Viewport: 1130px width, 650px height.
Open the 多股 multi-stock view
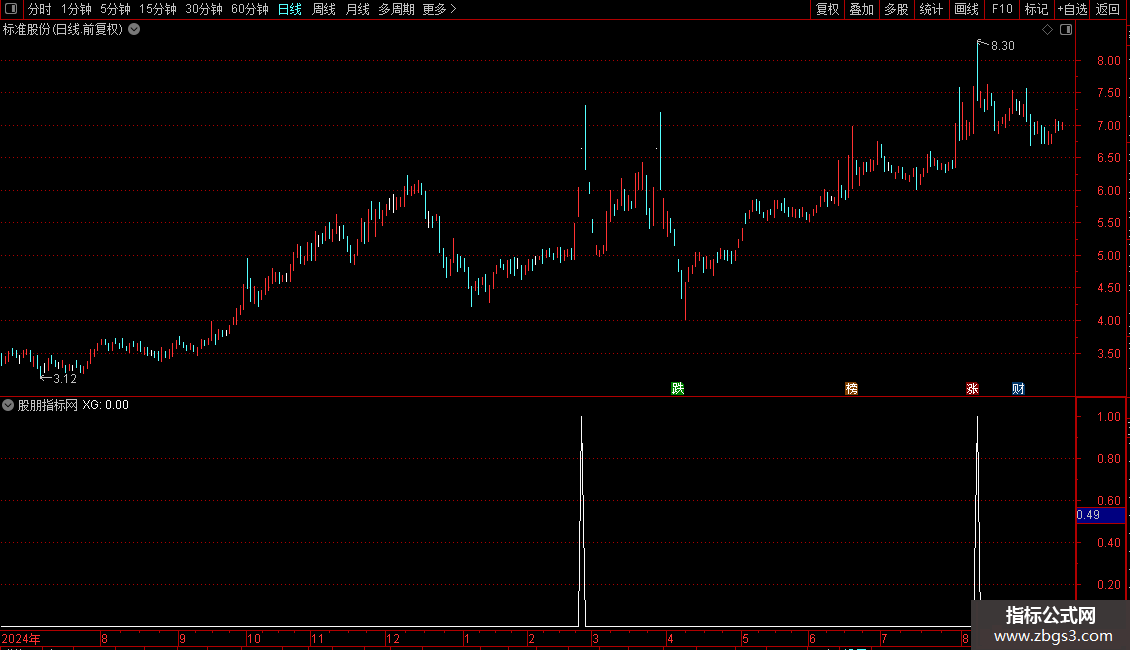coord(896,9)
